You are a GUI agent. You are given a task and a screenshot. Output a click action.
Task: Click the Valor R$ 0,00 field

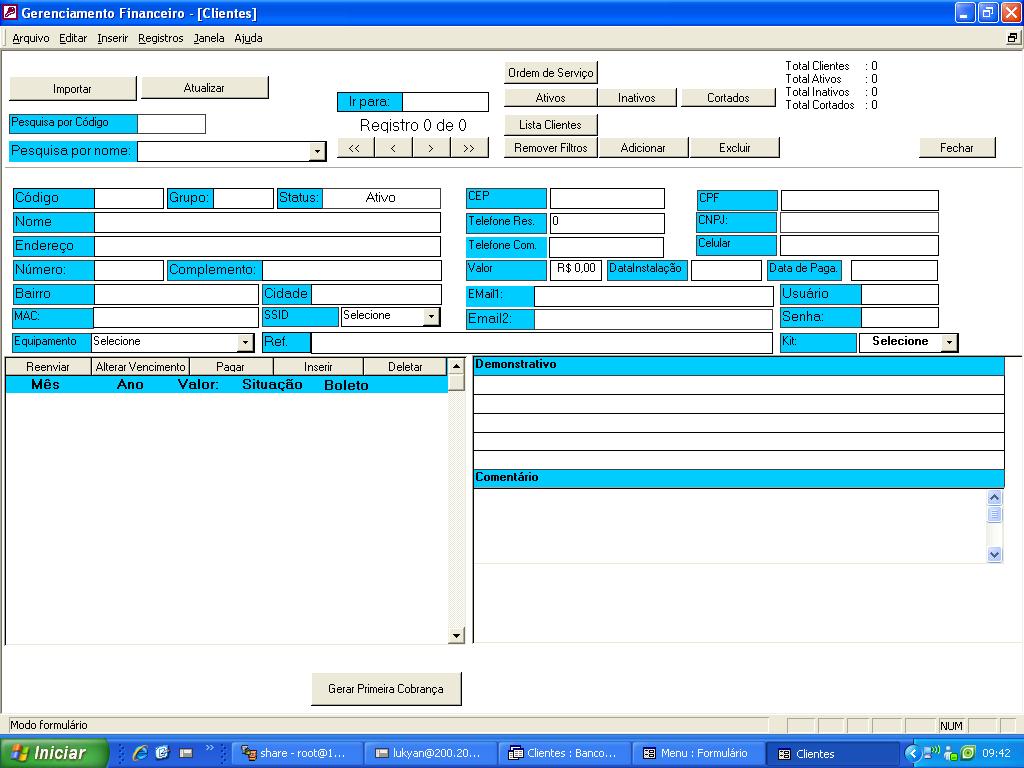[x=576, y=270]
